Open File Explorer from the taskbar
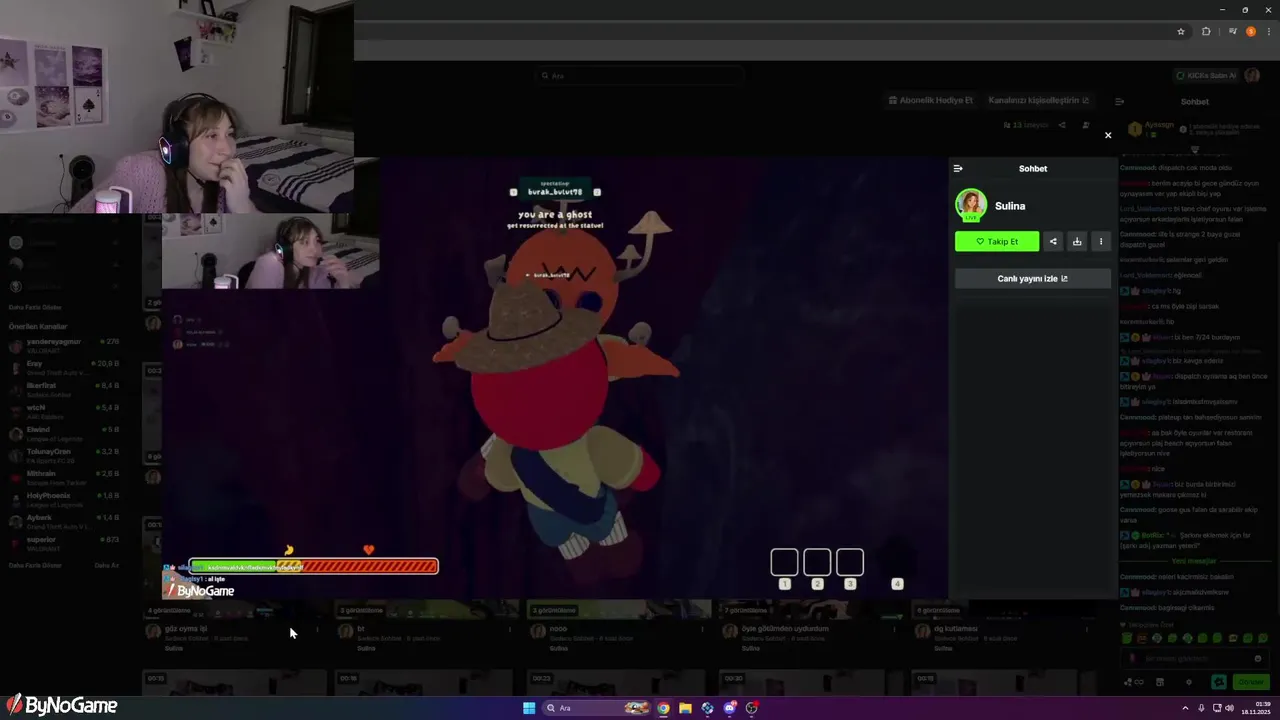This screenshot has width=1280, height=720. (685, 708)
